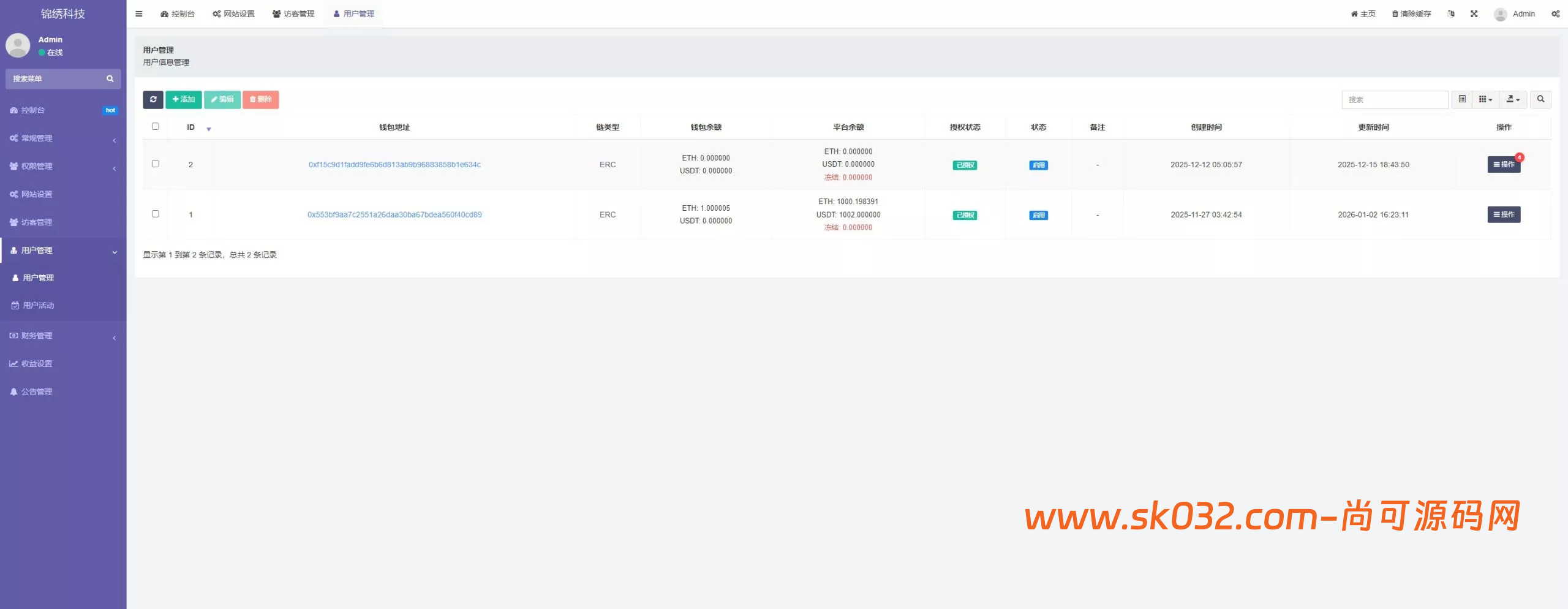Expand the 财务管理 sidebar section
Image resolution: width=1568 pixels, height=609 pixels.
tap(37, 335)
